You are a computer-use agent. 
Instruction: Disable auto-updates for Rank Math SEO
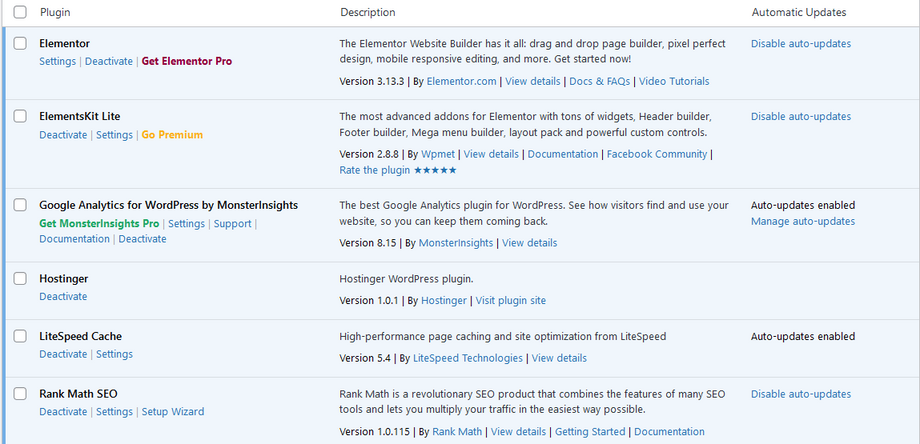pyautogui.click(x=801, y=394)
